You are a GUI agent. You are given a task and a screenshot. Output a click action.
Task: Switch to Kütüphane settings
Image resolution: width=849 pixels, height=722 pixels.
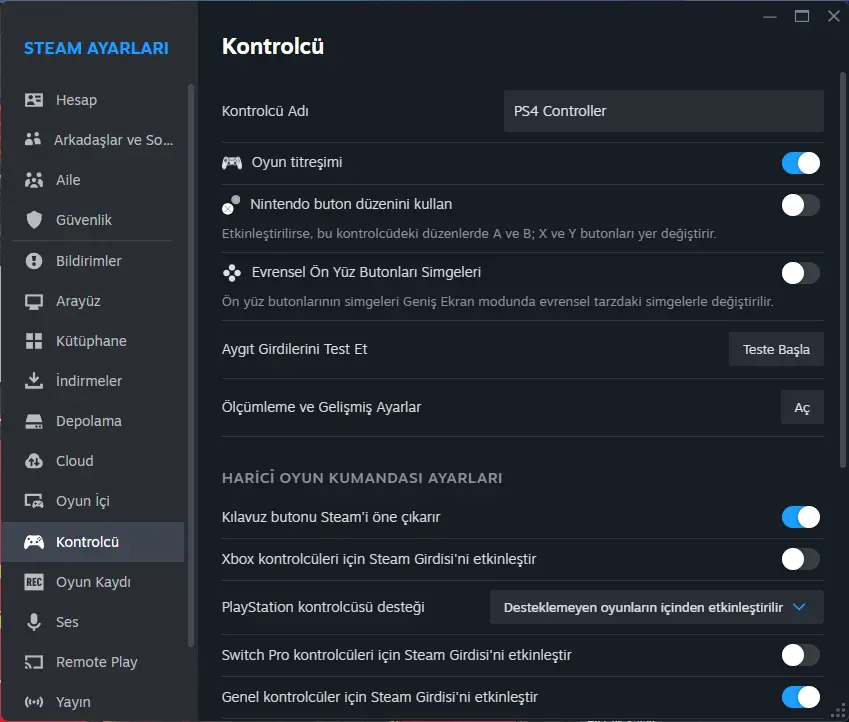[x=93, y=341]
